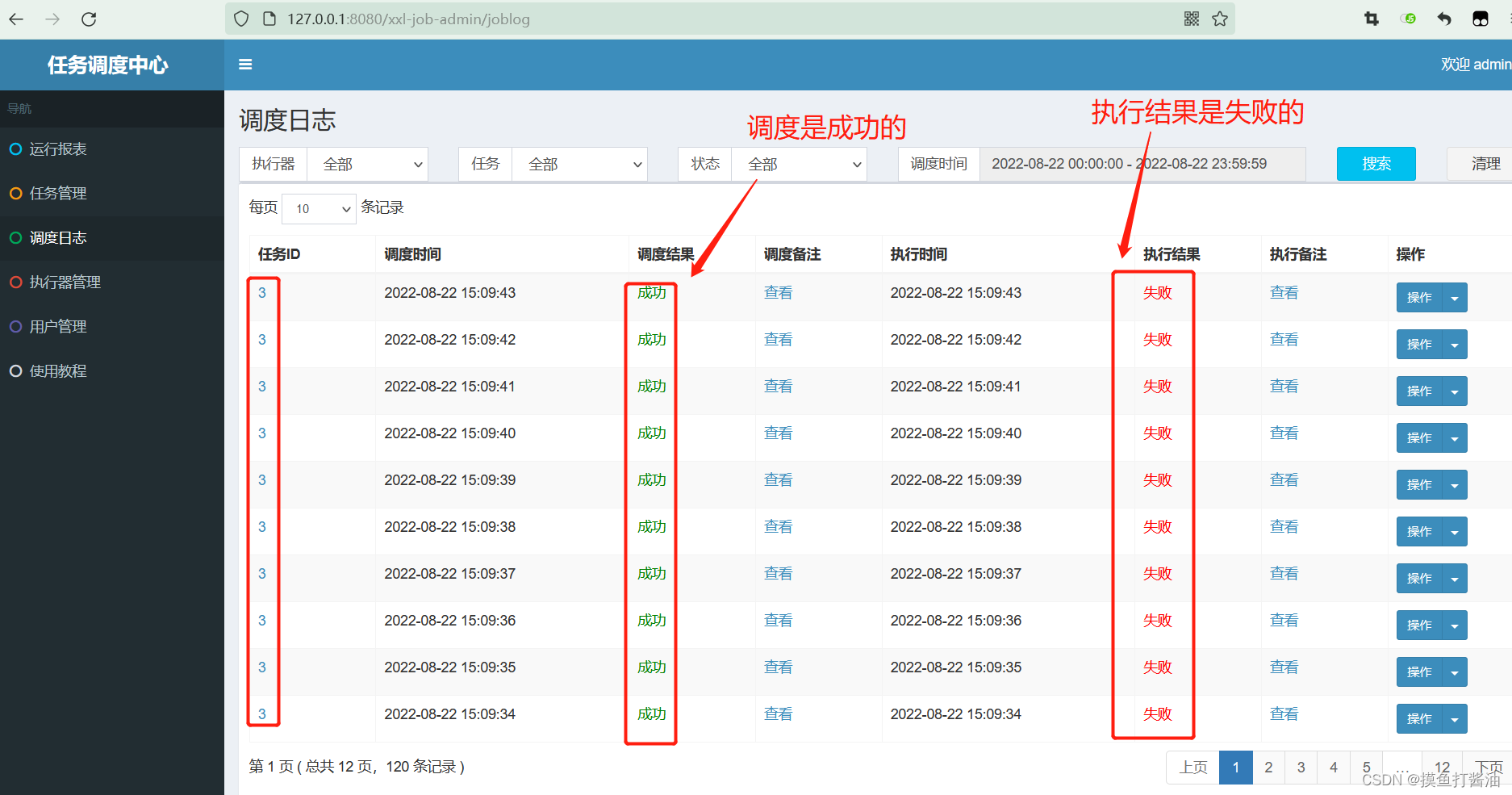Click the blue 搜索 button
1512x795 pixels.
[1376, 164]
